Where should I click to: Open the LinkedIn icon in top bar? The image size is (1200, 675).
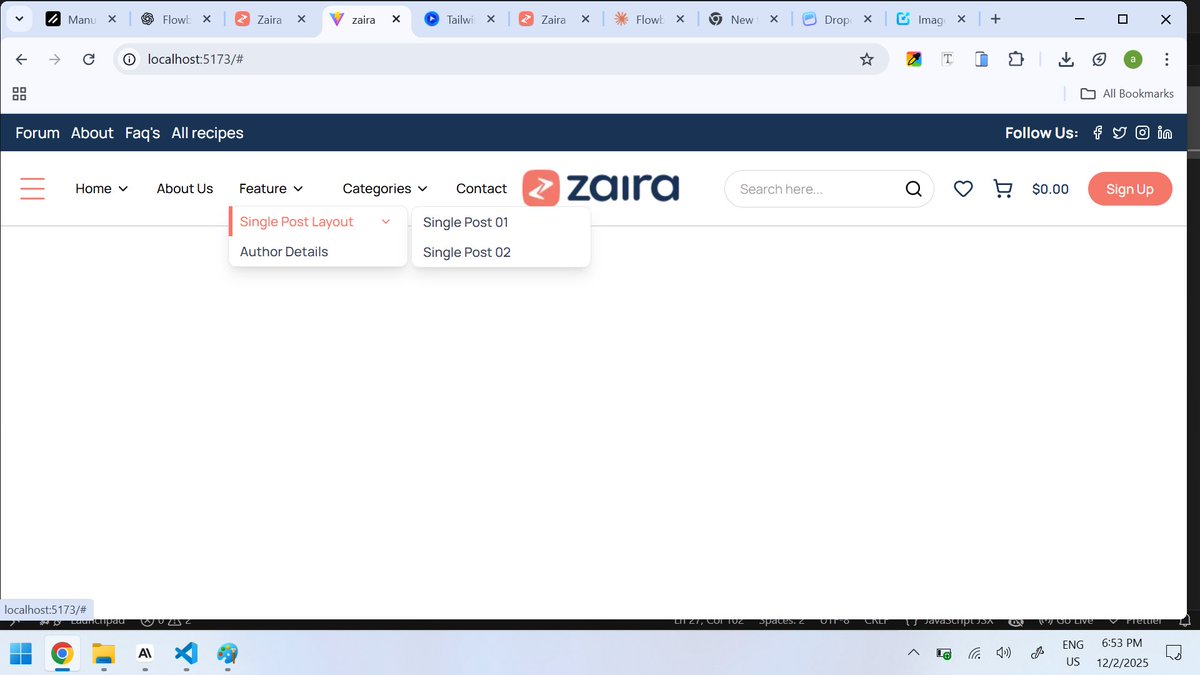pos(1165,133)
